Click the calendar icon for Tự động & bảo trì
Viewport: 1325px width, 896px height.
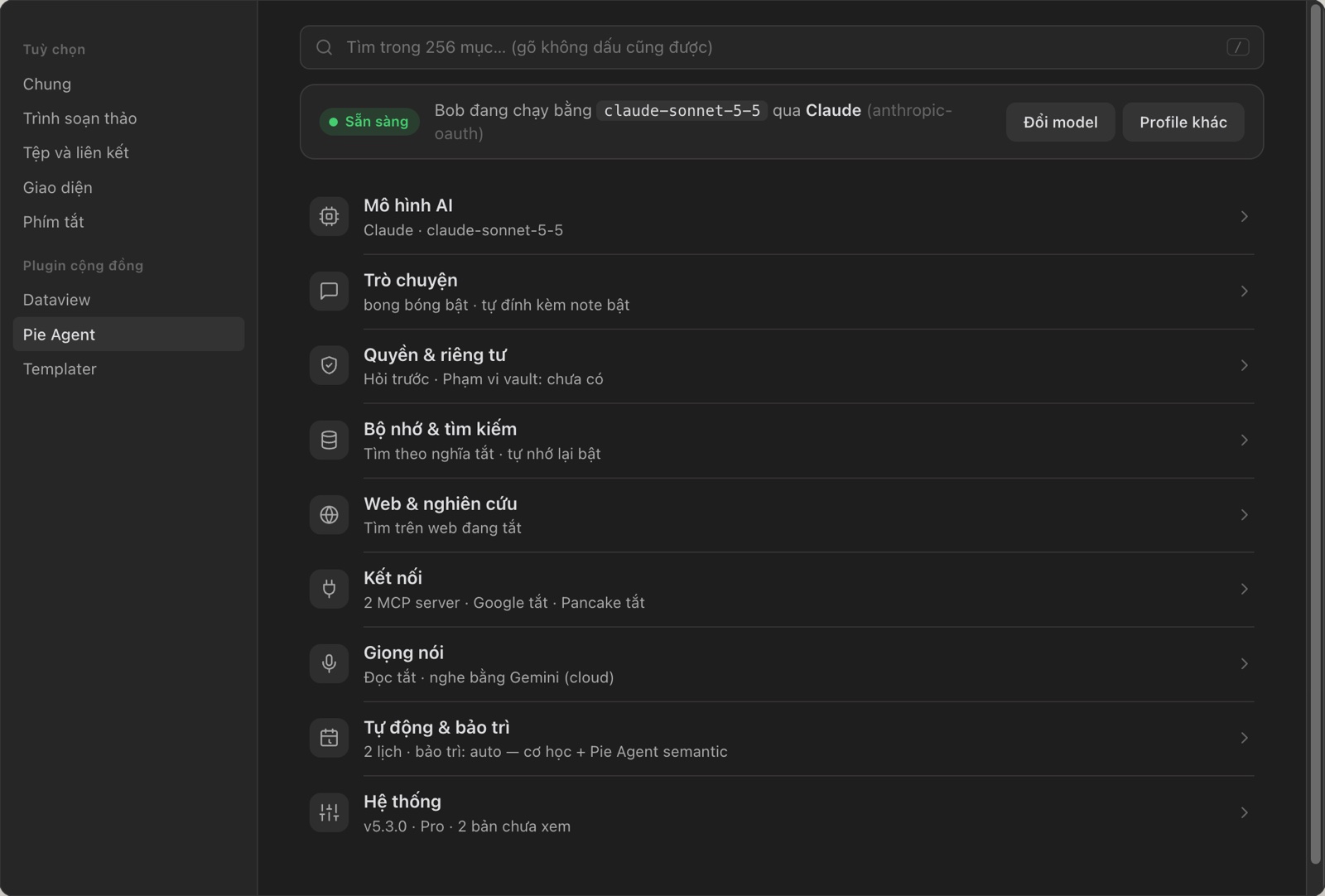click(329, 738)
